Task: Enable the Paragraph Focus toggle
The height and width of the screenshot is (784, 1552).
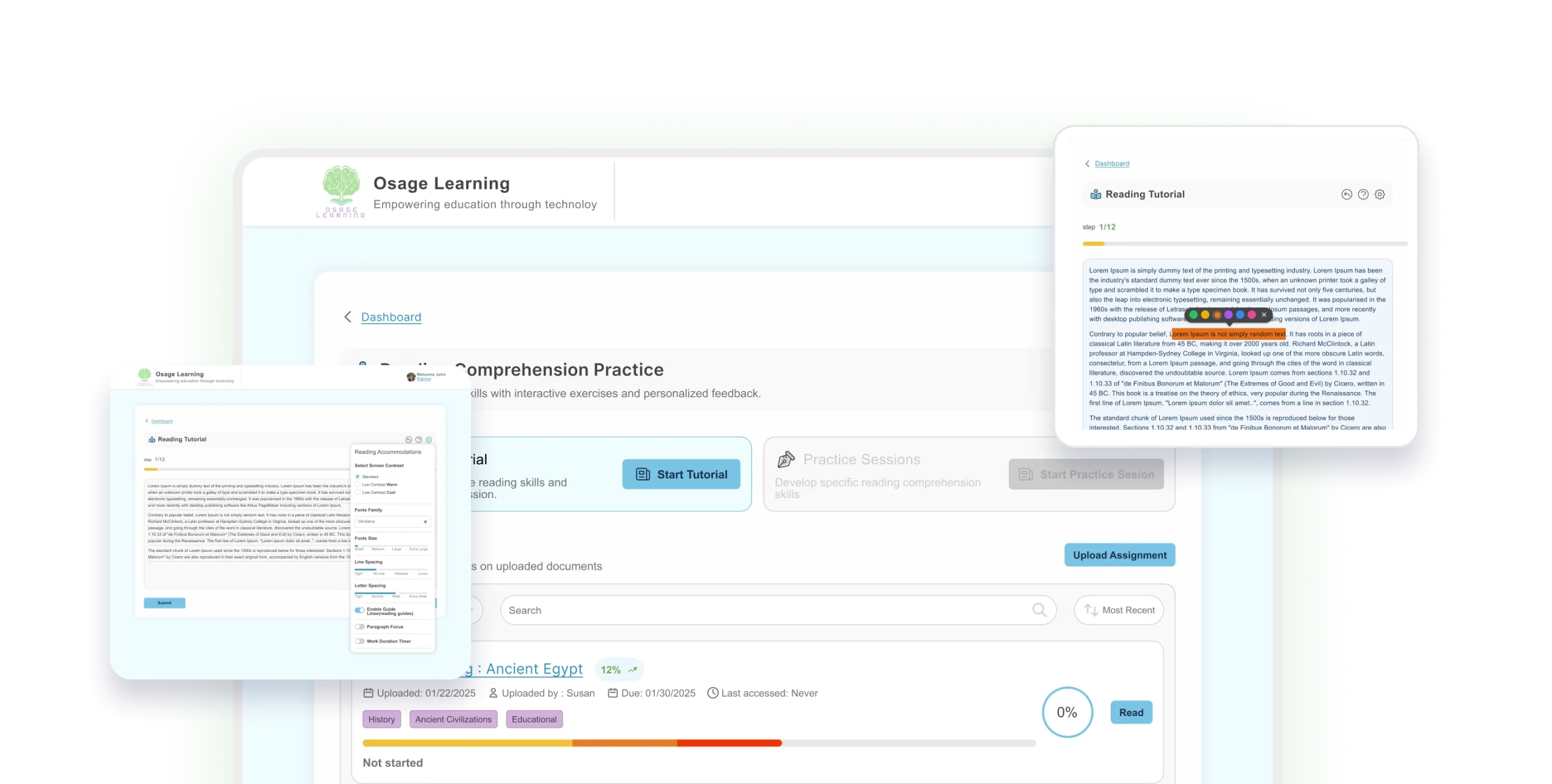Action: click(360, 626)
